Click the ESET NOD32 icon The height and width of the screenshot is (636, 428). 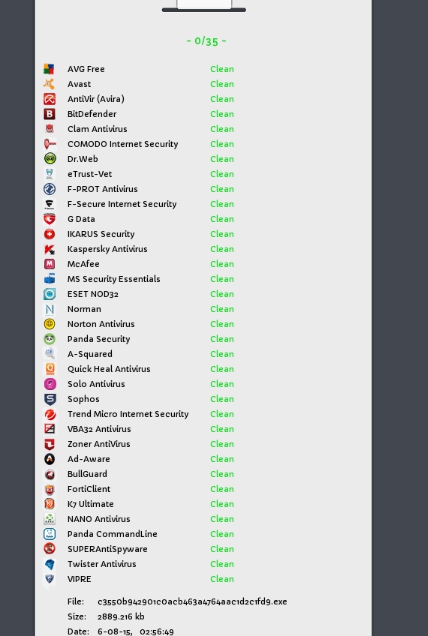[x=49, y=294]
